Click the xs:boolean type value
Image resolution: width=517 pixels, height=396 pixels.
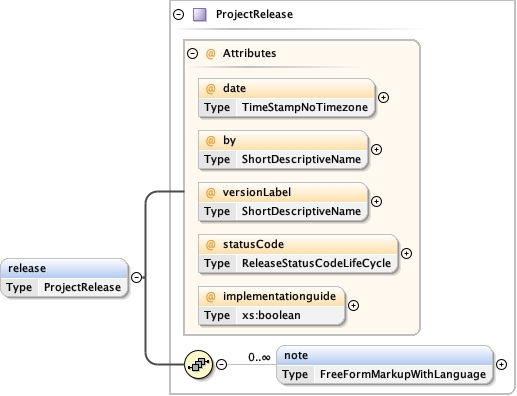coord(271,315)
